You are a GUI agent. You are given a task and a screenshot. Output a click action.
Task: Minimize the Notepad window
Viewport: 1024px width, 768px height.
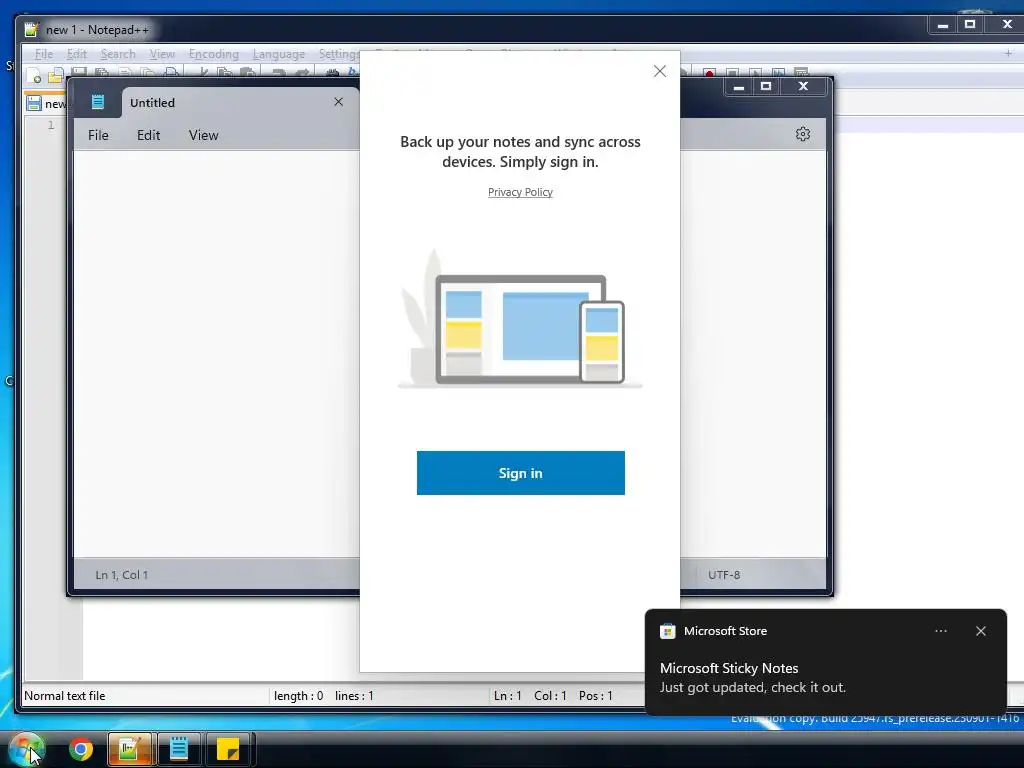click(739, 87)
